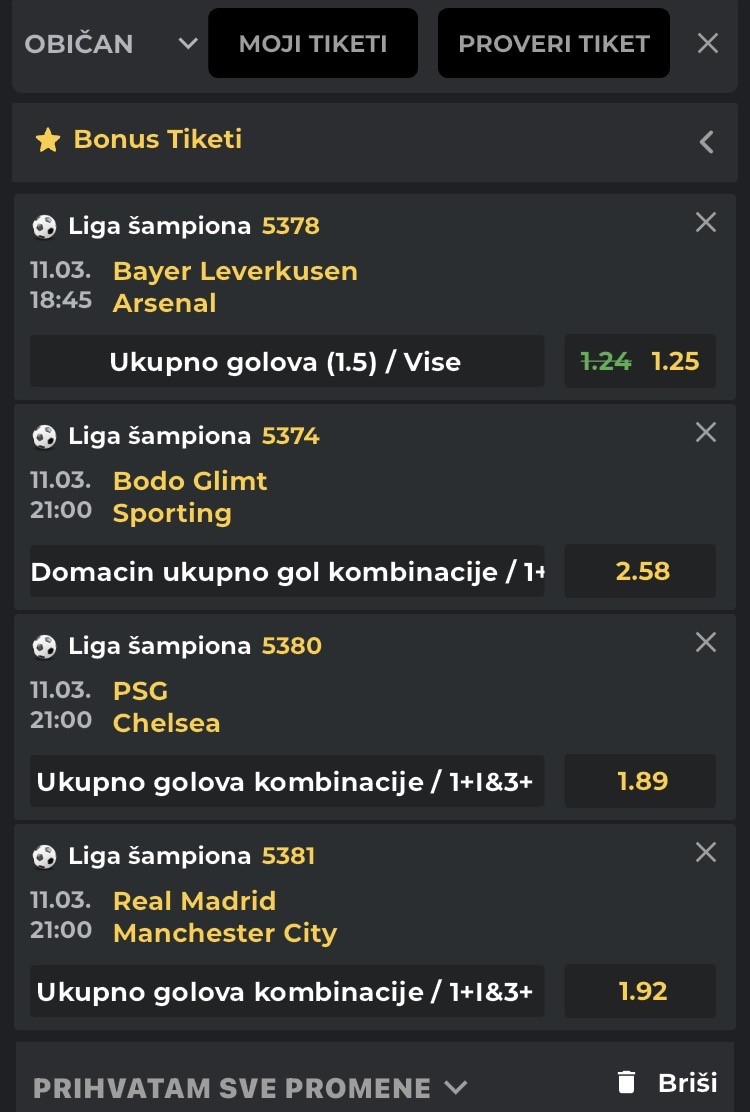The height and width of the screenshot is (1112, 750).
Task: Click the 2.58 odds for Bodo Glimt-Sporting
Action: tap(641, 571)
